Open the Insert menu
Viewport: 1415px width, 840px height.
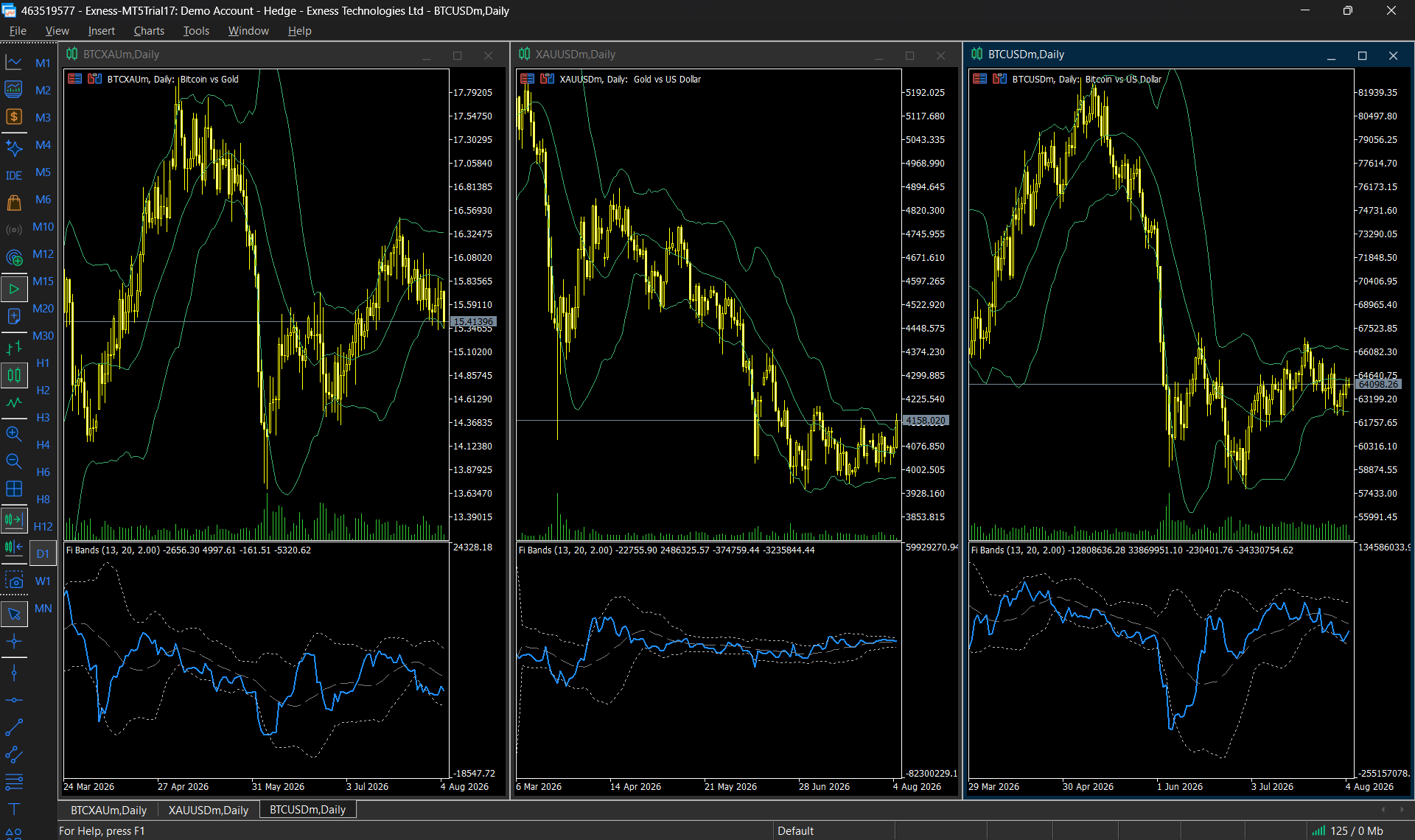(x=101, y=31)
